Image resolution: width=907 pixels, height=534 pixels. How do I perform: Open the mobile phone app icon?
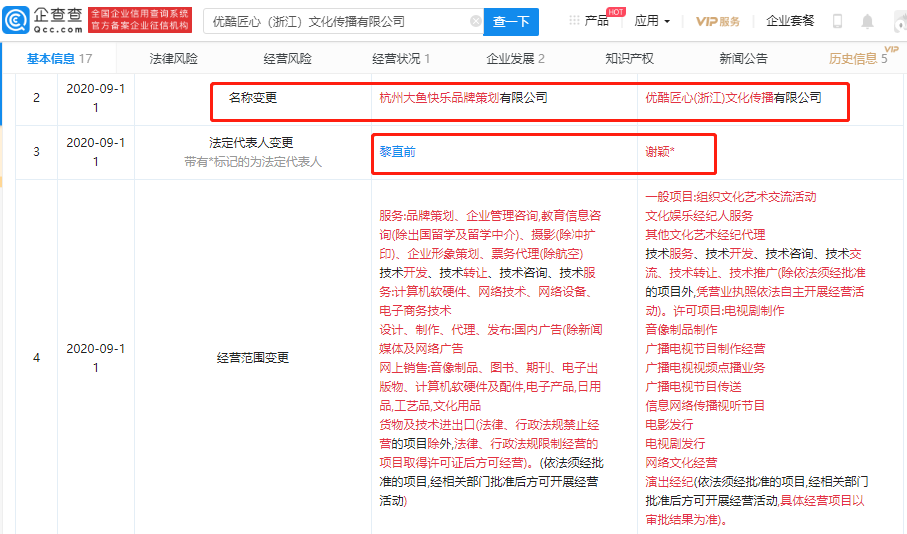[x=837, y=21]
